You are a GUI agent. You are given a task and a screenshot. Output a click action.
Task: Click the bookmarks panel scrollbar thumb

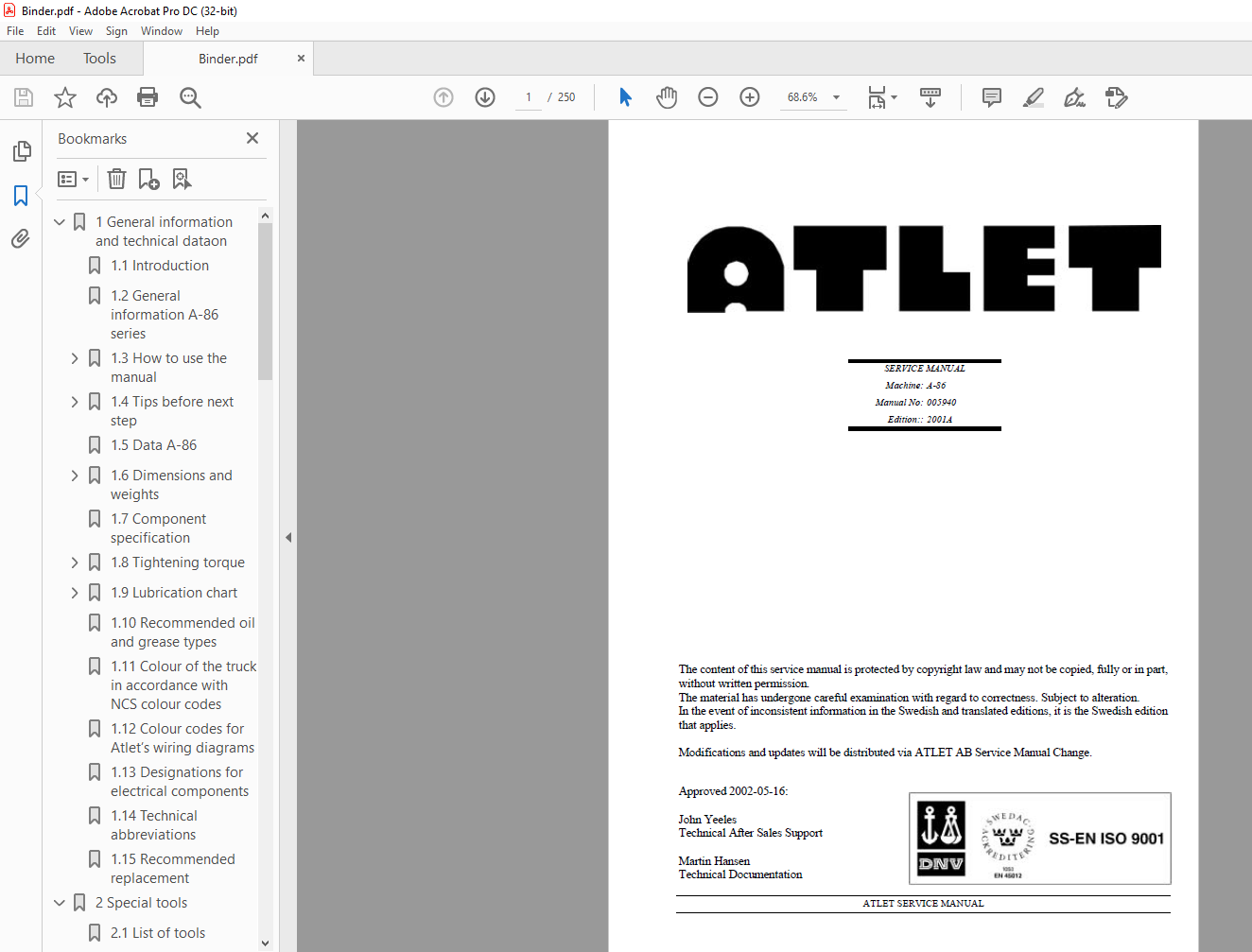pyautogui.click(x=265, y=302)
